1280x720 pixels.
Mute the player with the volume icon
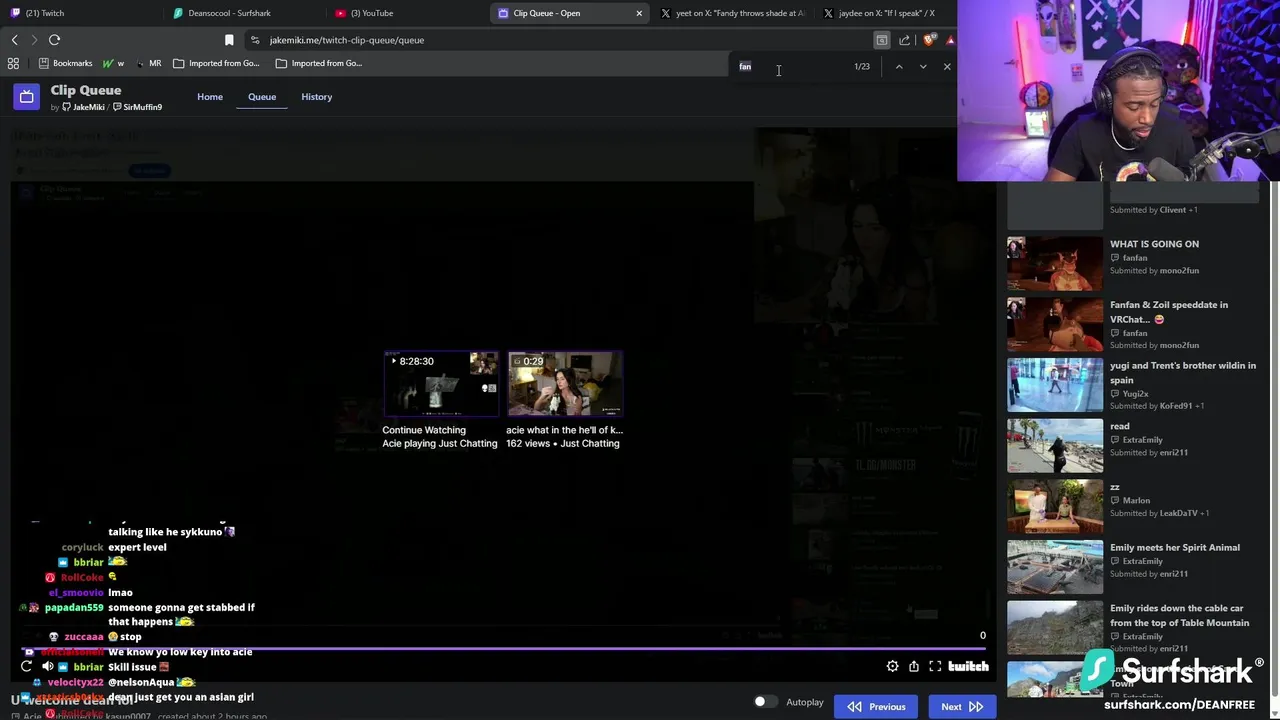click(x=48, y=666)
